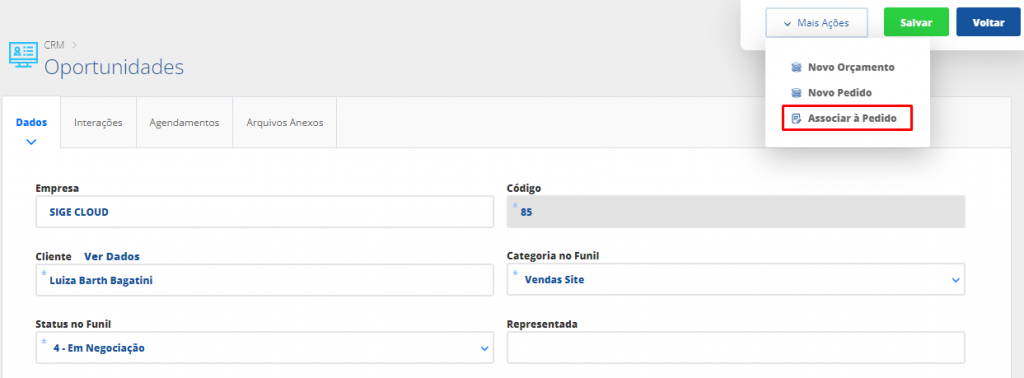Click the Código field showing 85
Image resolution: width=1024 pixels, height=378 pixels.
[x=736, y=212]
